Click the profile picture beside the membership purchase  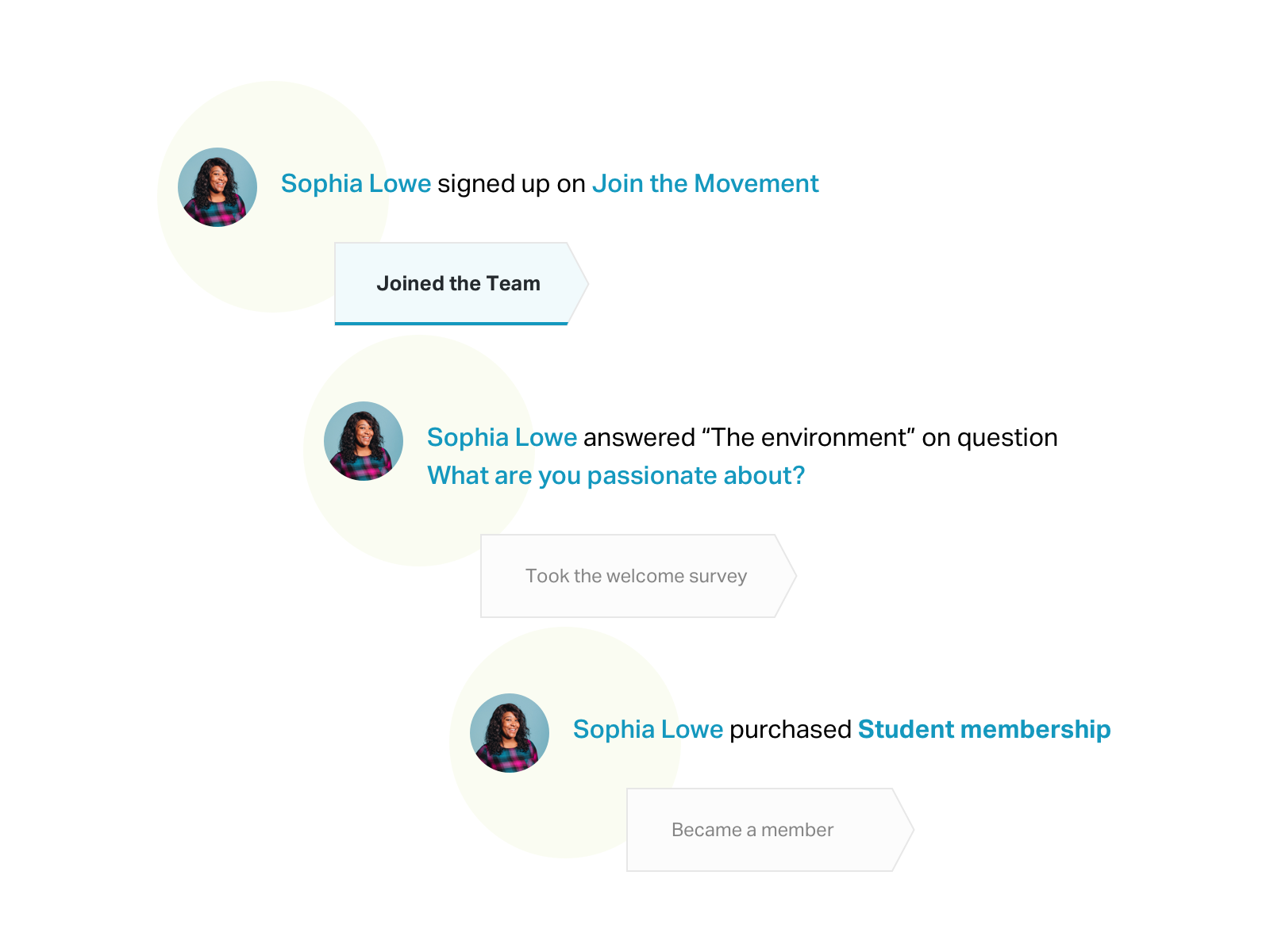pos(510,733)
